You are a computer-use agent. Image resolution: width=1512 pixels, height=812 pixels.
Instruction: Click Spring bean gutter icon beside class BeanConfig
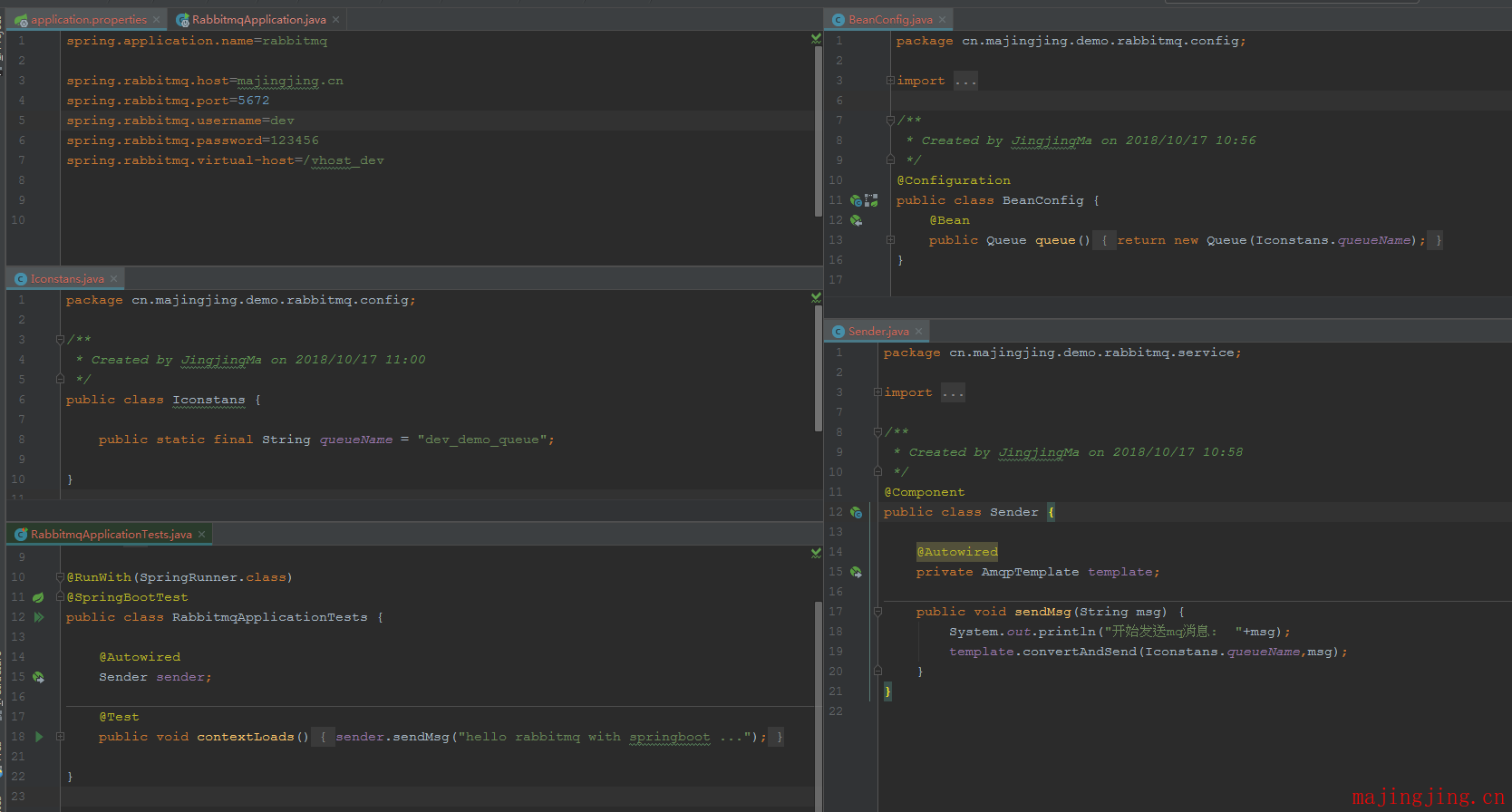pyautogui.click(x=856, y=200)
